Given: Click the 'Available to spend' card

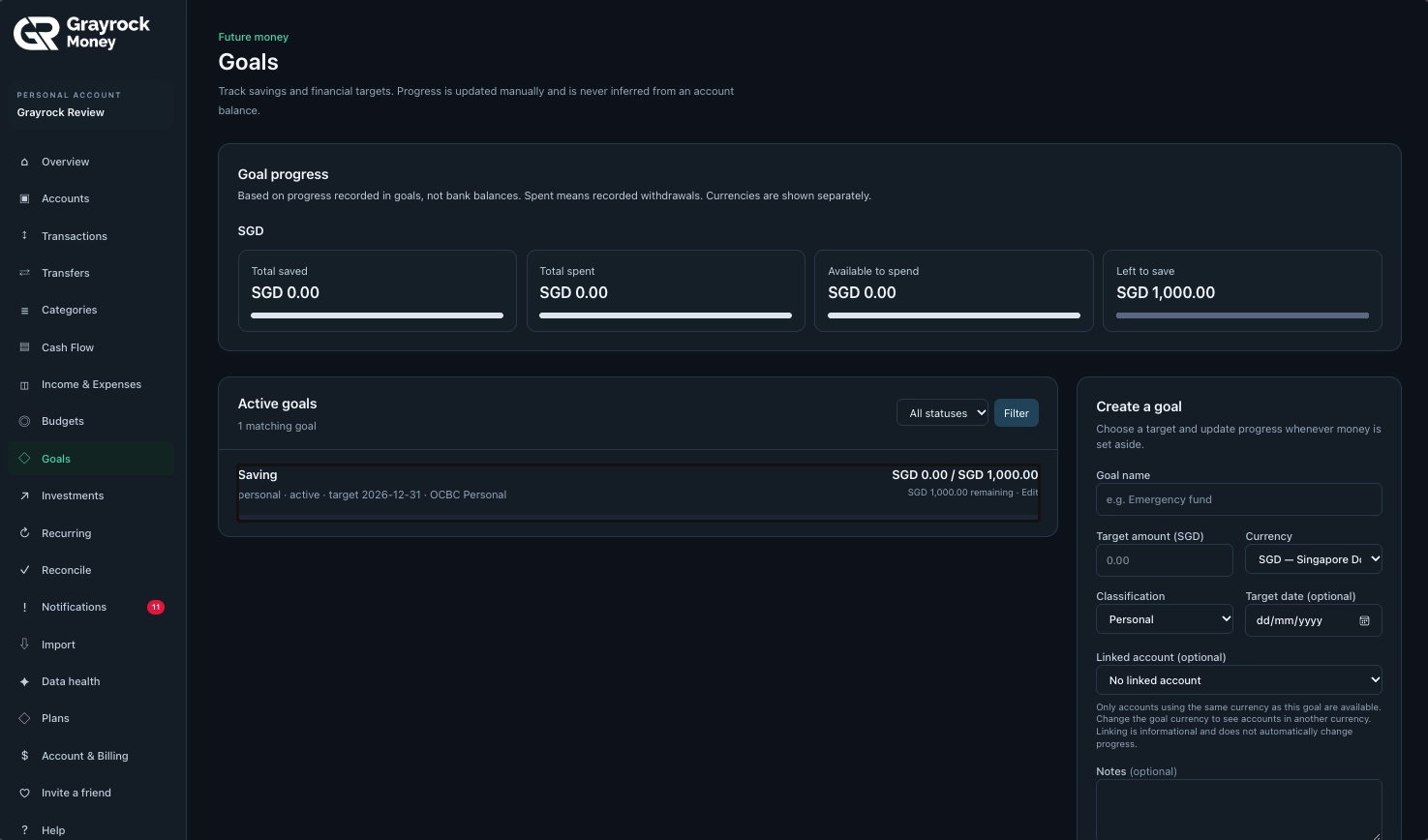Looking at the screenshot, I should tap(954, 291).
